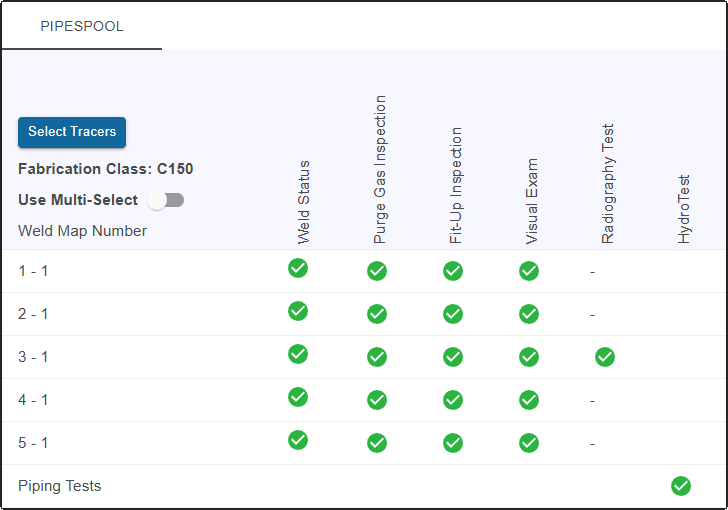The height and width of the screenshot is (510, 728).
Task: Click the Weld Status column header
Action: 304,201
